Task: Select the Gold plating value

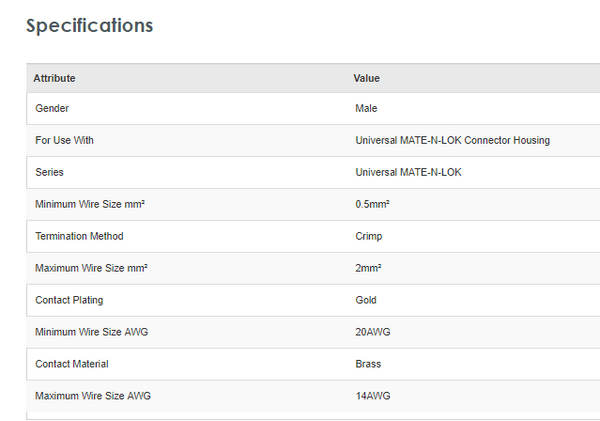Action: pyautogui.click(x=366, y=300)
